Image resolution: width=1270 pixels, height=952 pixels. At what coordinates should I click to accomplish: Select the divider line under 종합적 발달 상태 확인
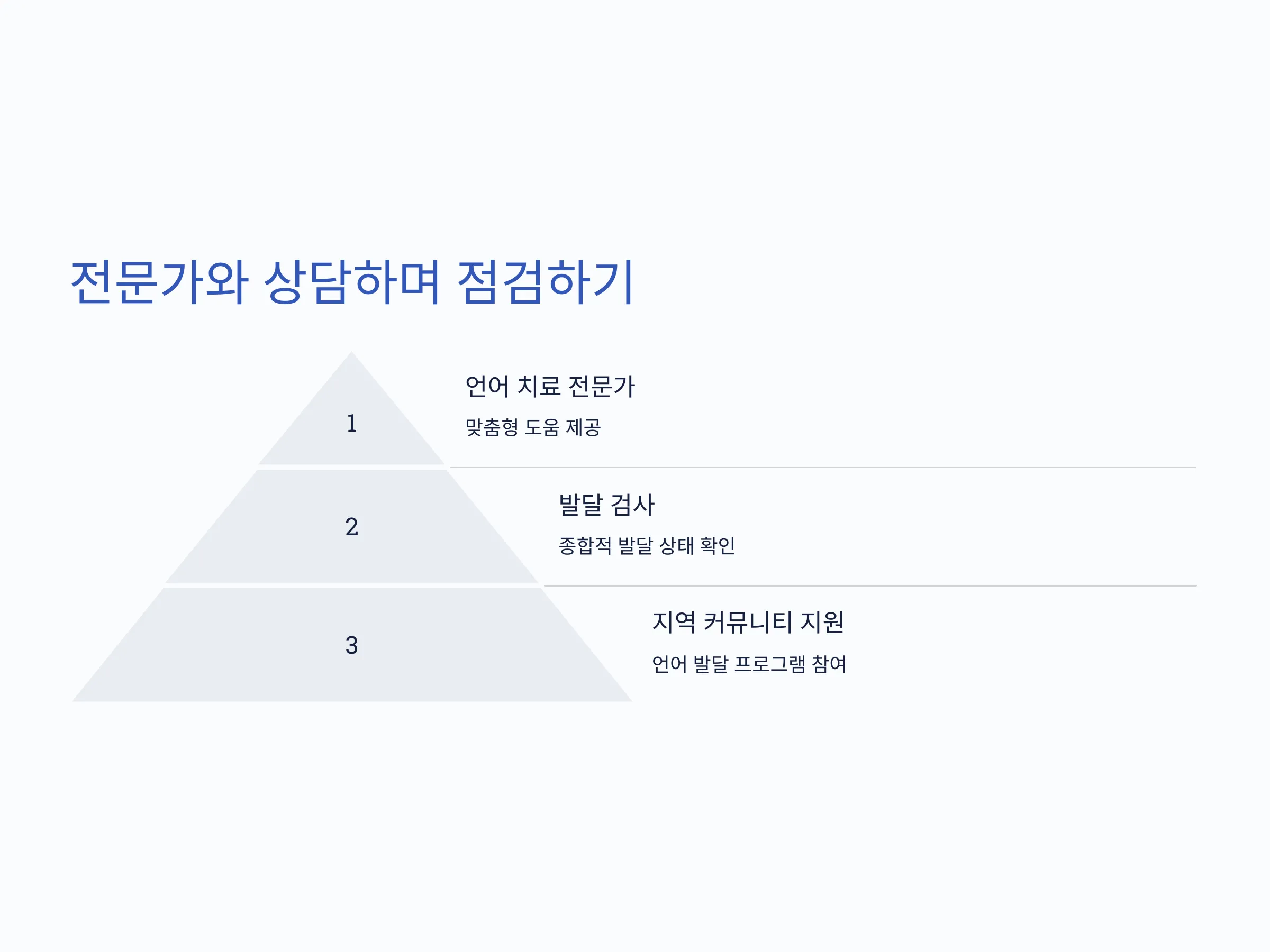pos(870,586)
